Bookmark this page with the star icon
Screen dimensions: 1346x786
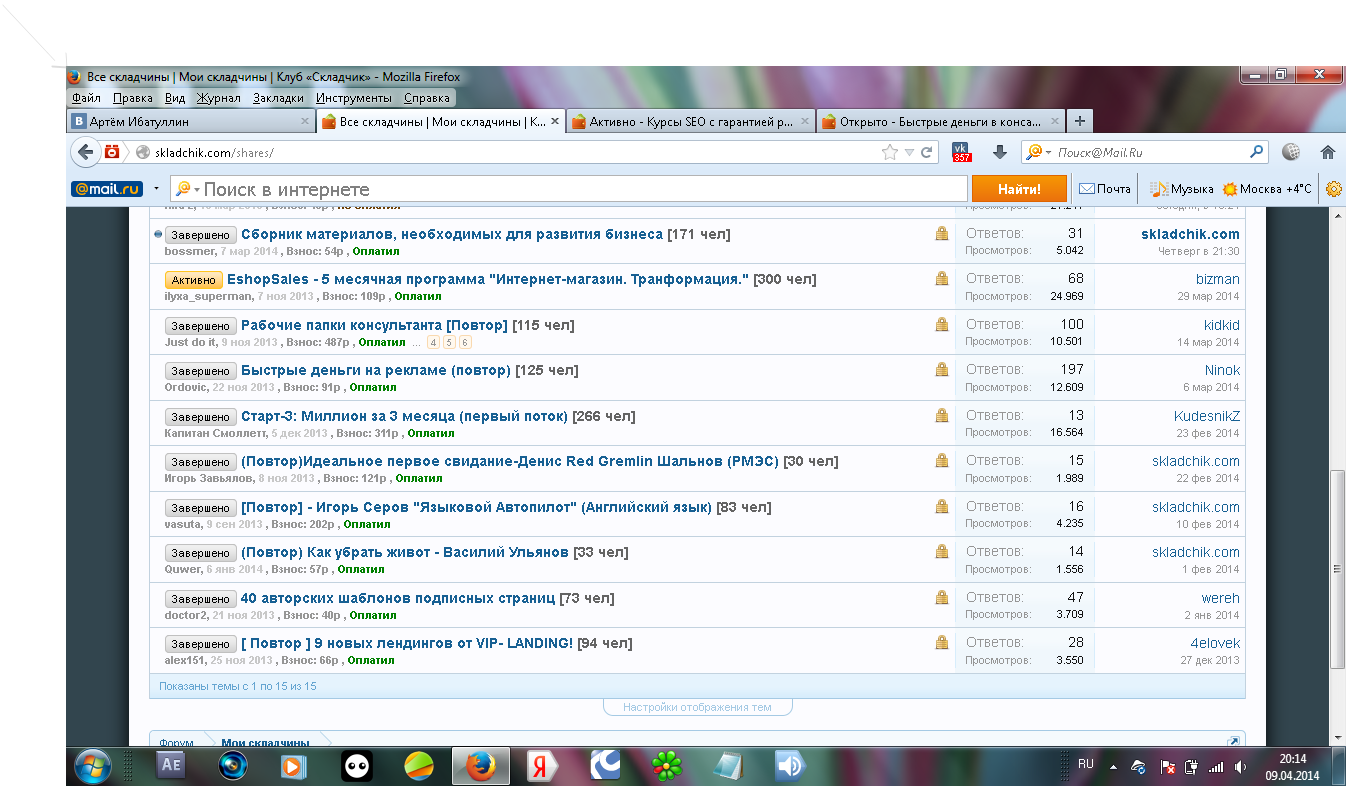pos(889,152)
